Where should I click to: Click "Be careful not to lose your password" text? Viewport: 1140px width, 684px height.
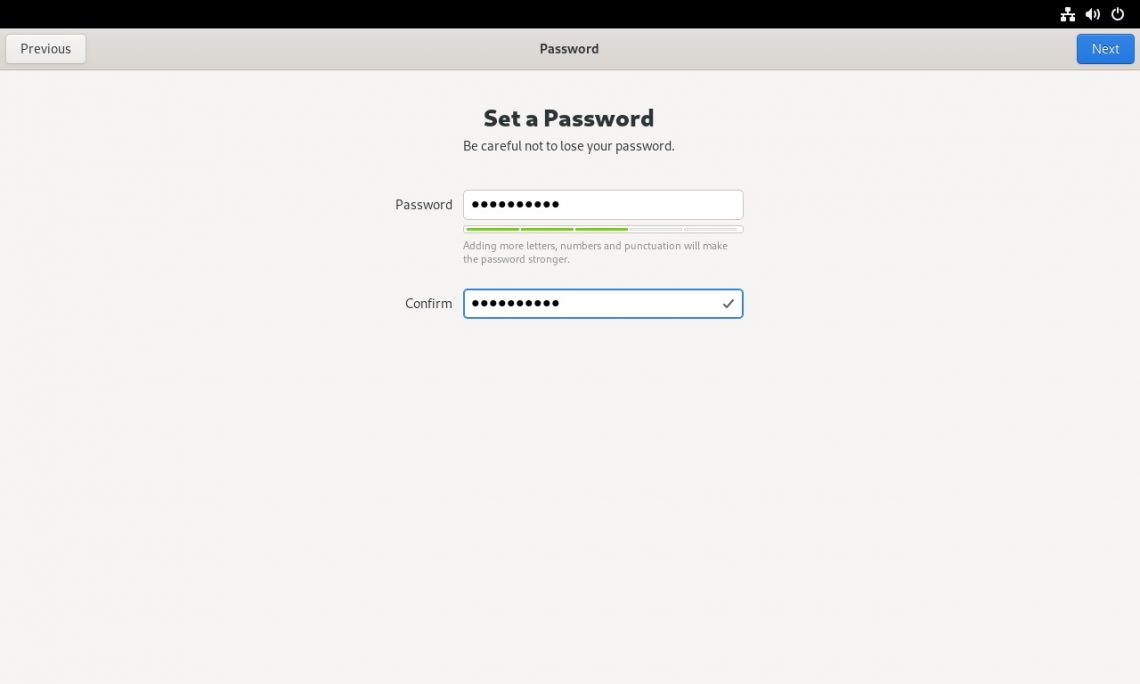tap(569, 146)
